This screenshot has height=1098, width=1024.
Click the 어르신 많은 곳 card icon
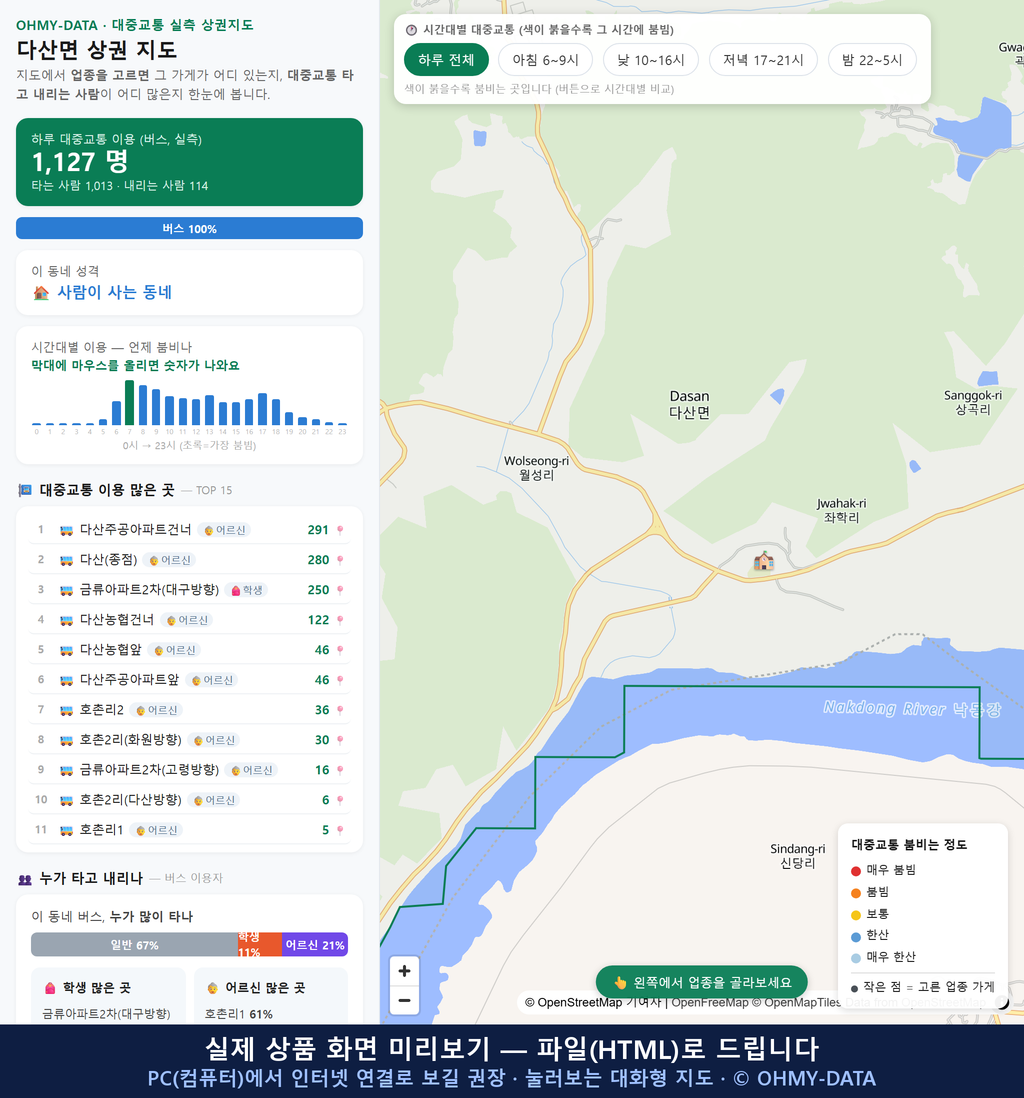pyautogui.click(x=212, y=988)
